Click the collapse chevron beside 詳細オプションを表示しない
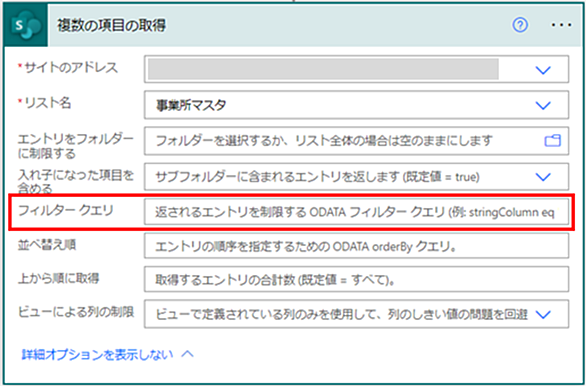586x386 pixels. click(188, 354)
